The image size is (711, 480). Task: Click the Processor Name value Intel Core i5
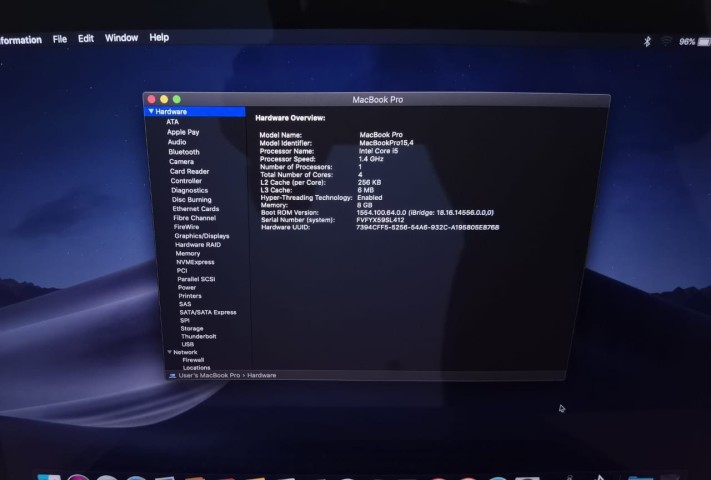click(x=378, y=151)
